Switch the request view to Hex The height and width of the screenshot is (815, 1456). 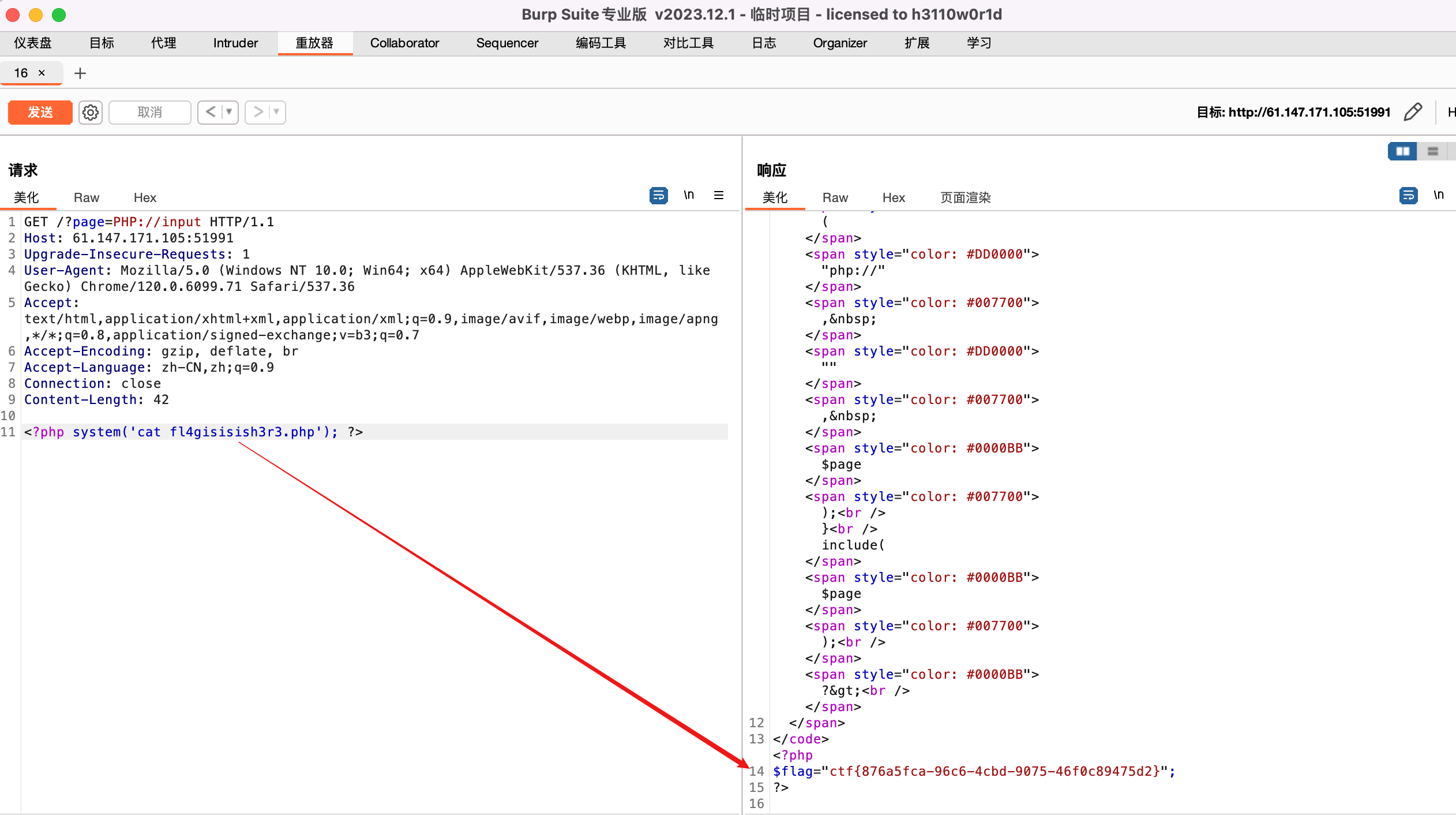[144, 197]
